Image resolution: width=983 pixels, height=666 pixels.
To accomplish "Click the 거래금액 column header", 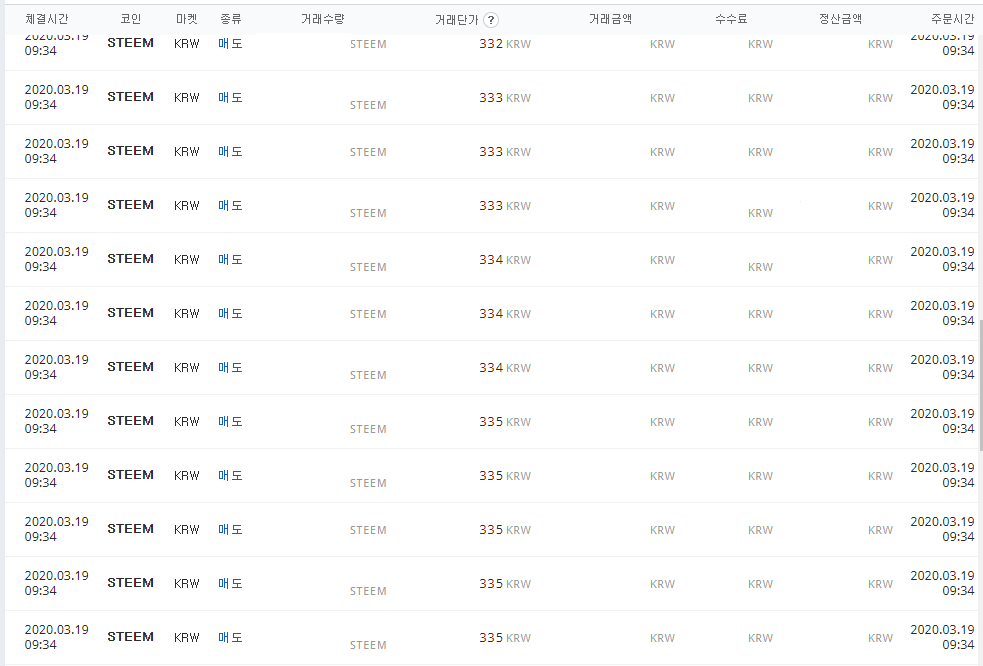I will (x=611, y=19).
